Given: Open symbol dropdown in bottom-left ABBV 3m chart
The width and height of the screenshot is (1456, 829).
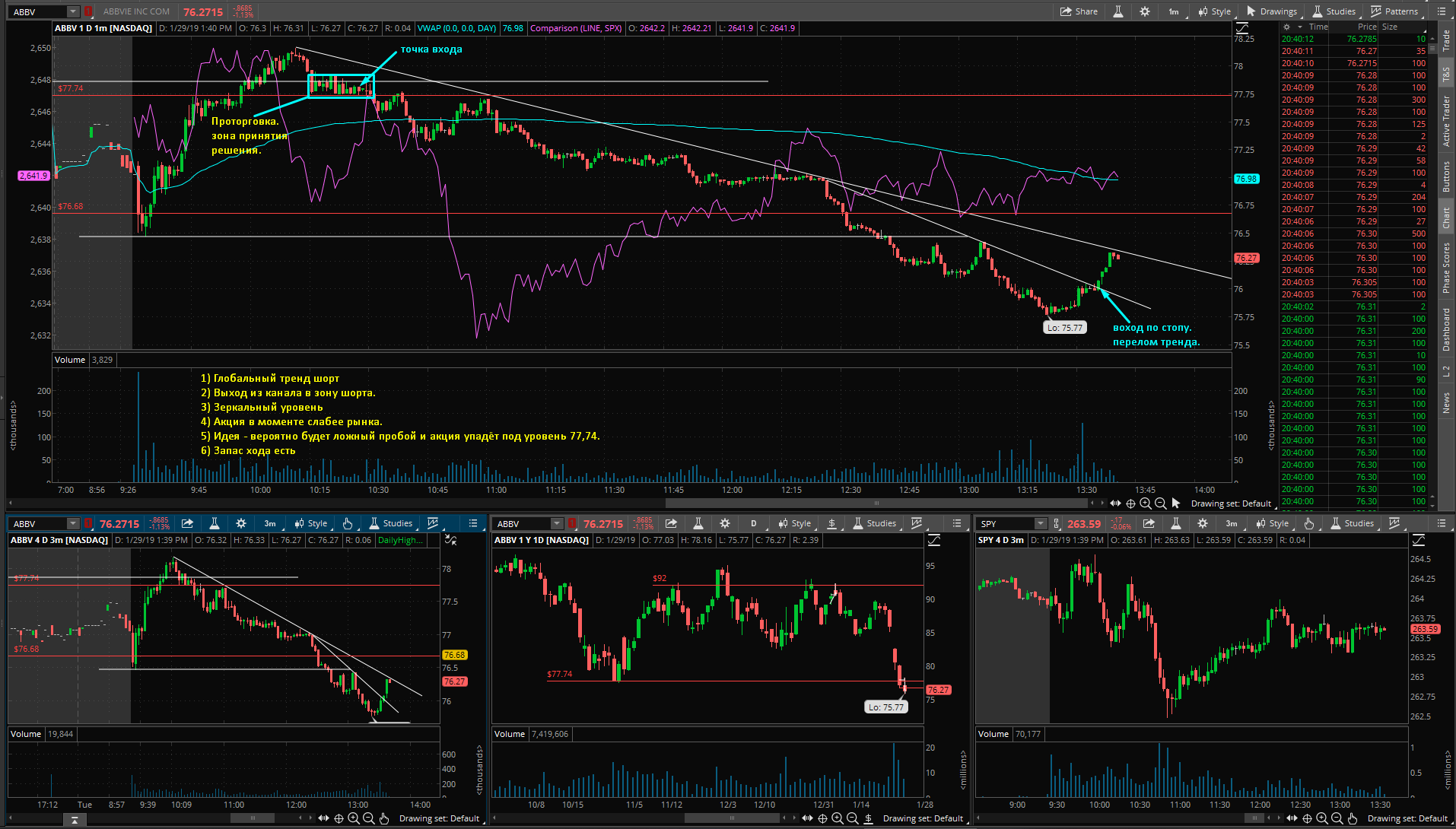Looking at the screenshot, I should 72,523.
